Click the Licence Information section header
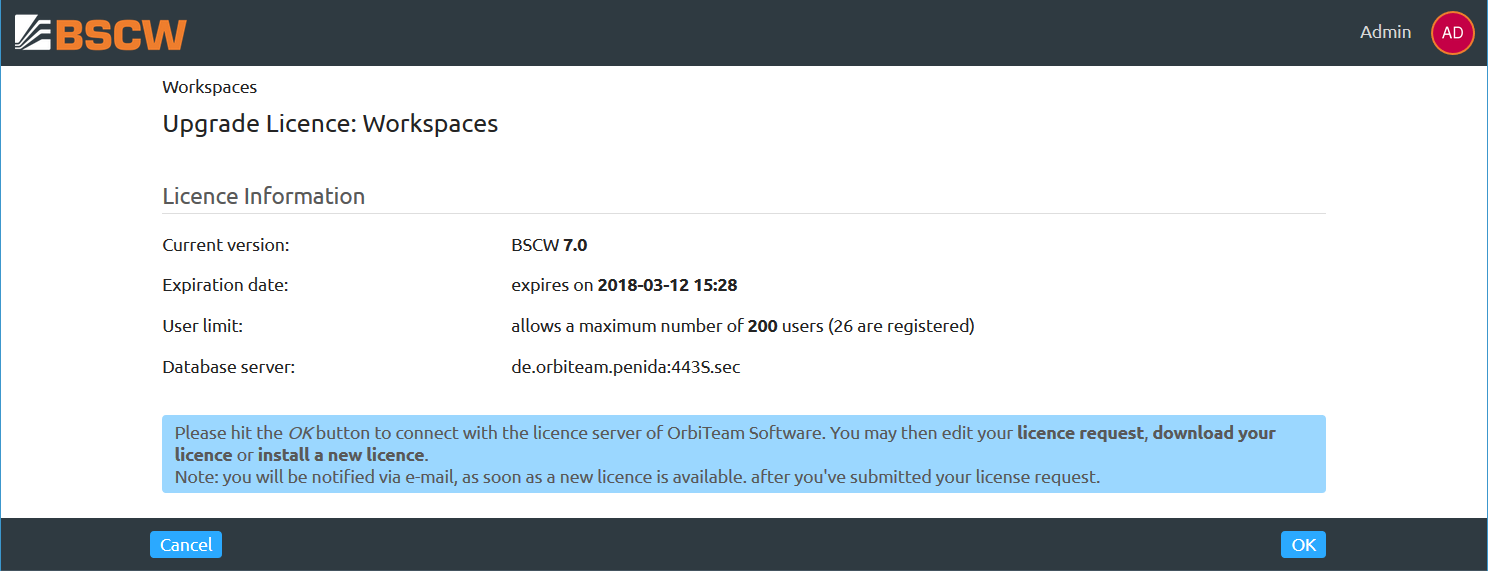 263,196
